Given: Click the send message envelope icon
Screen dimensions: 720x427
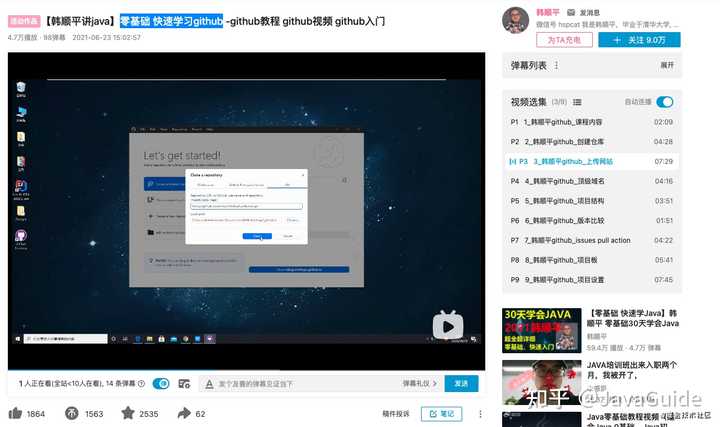Looking at the screenshot, I should click(571, 12).
